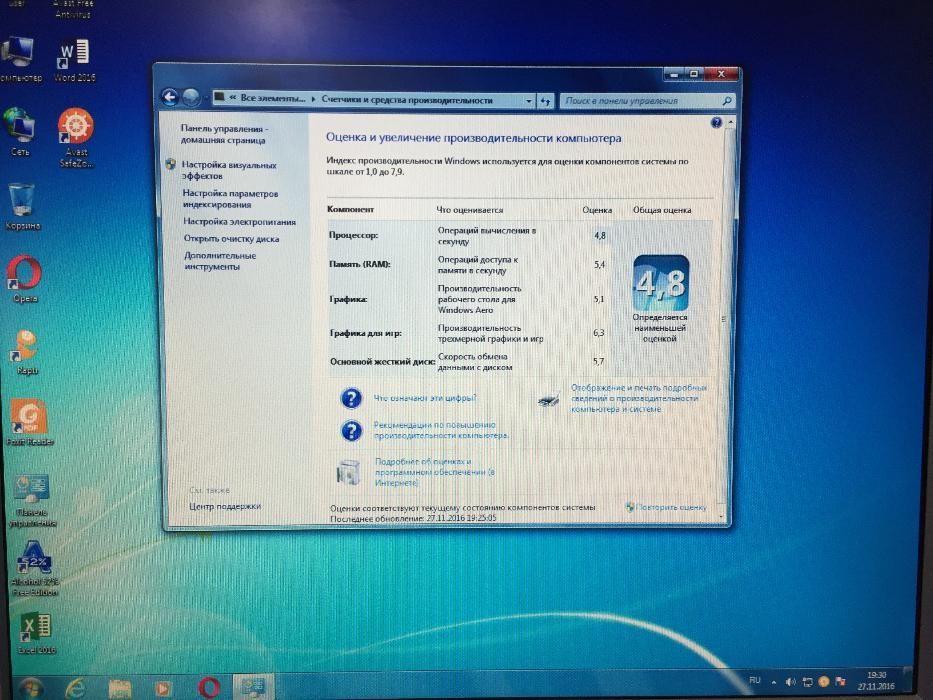This screenshot has width=933, height=700.
Task: Click the printer icon beside print details
Action: click(549, 400)
